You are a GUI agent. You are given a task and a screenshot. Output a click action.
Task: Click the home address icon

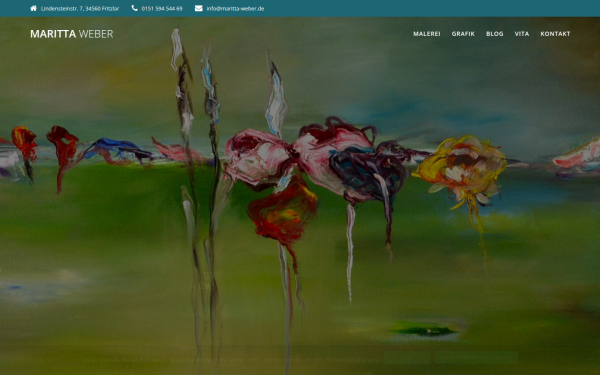[33, 8]
